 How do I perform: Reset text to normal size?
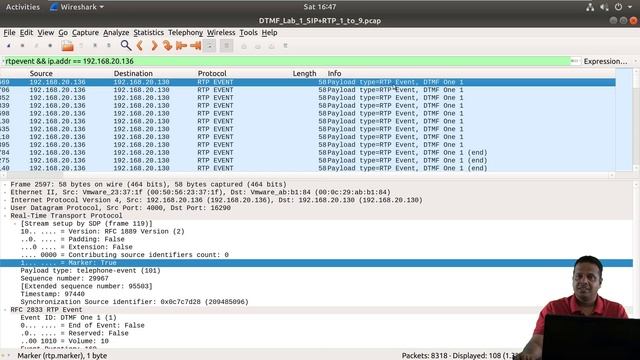271,46
